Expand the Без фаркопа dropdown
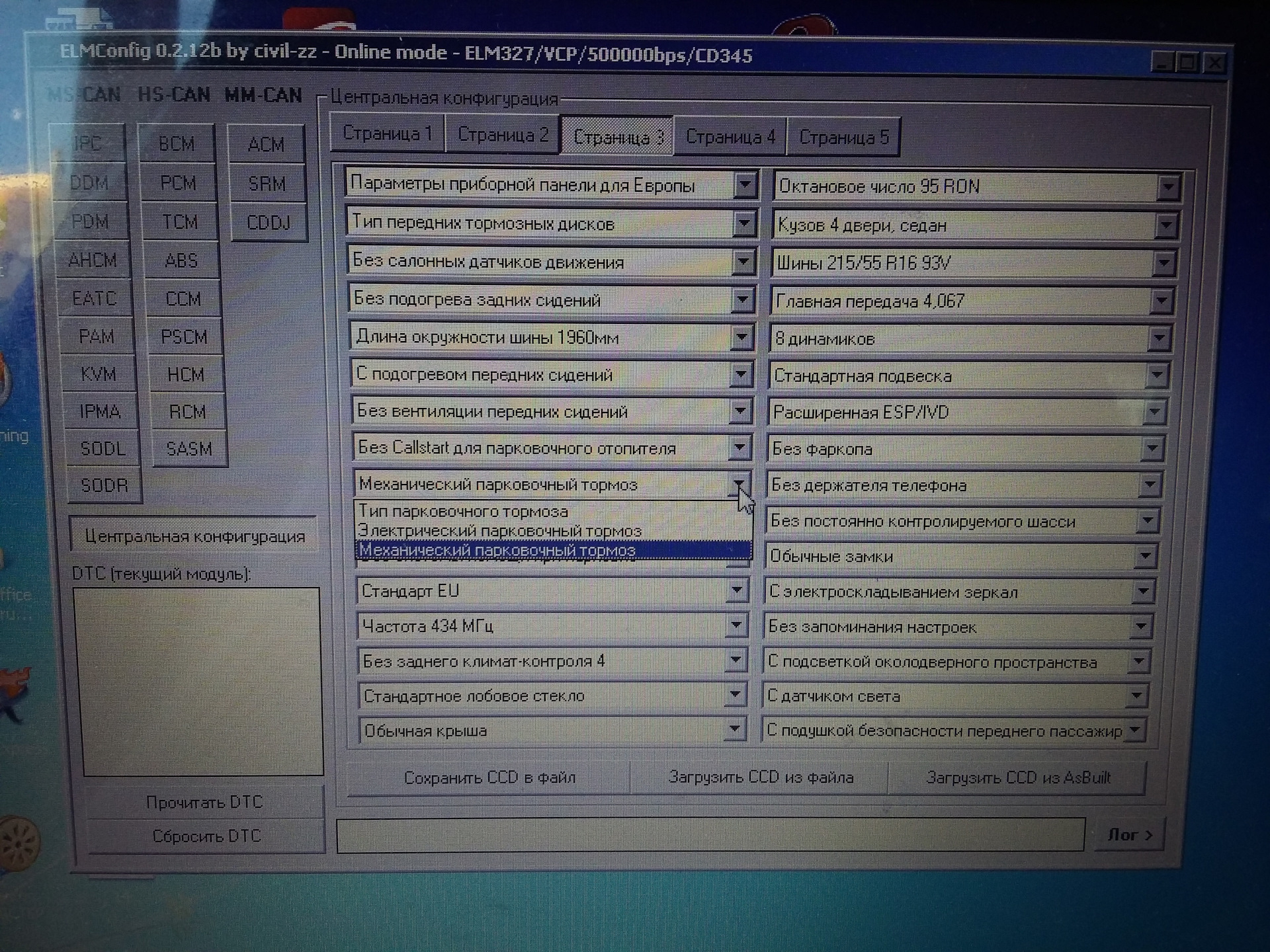The width and height of the screenshot is (1270, 952). tap(1152, 449)
